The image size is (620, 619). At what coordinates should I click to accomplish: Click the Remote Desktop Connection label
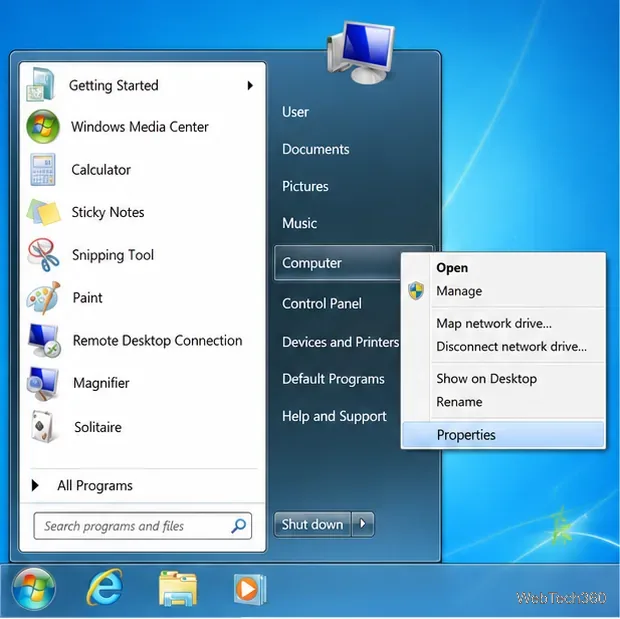point(157,341)
